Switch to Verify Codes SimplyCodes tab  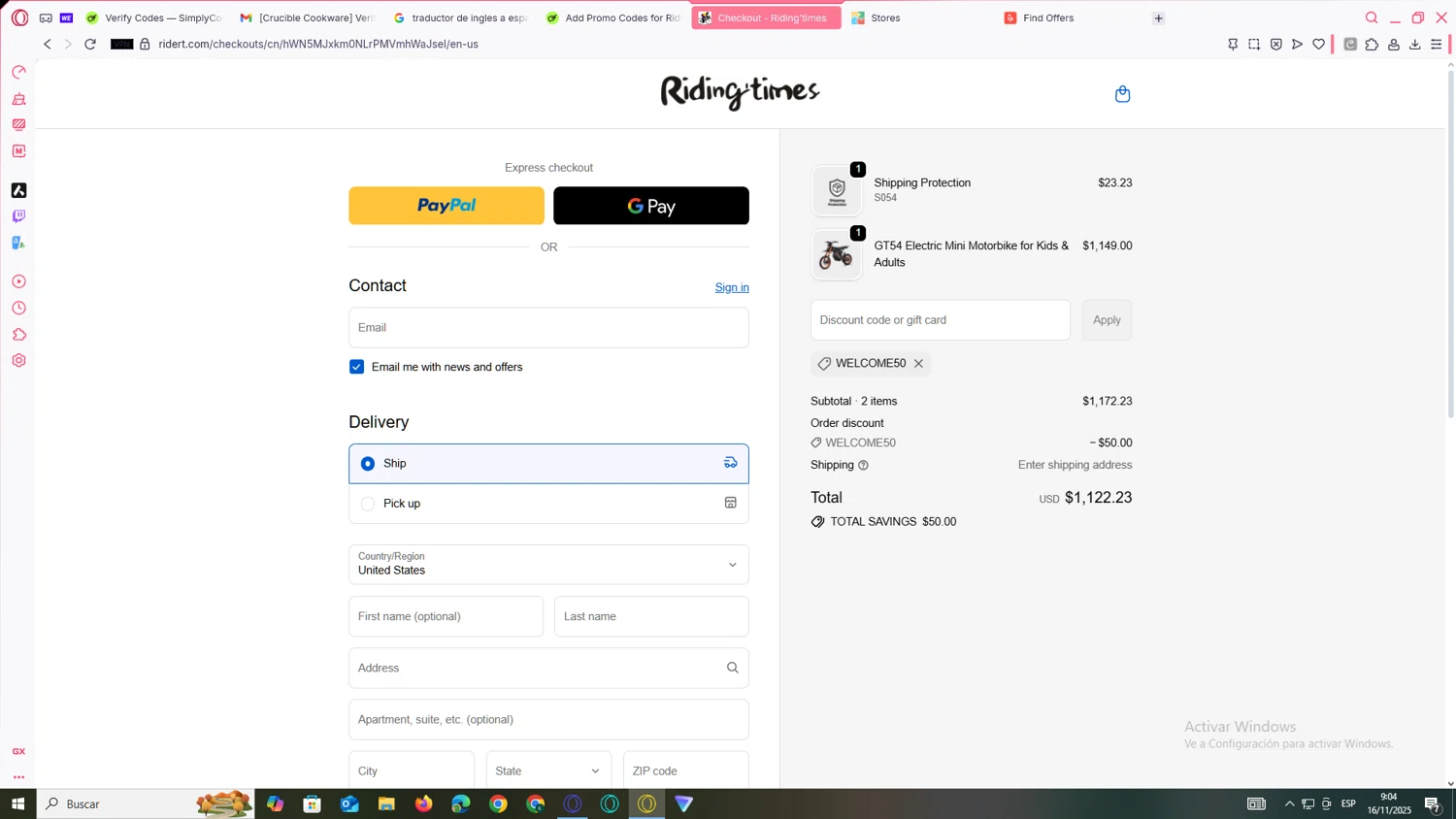click(155, 17)
